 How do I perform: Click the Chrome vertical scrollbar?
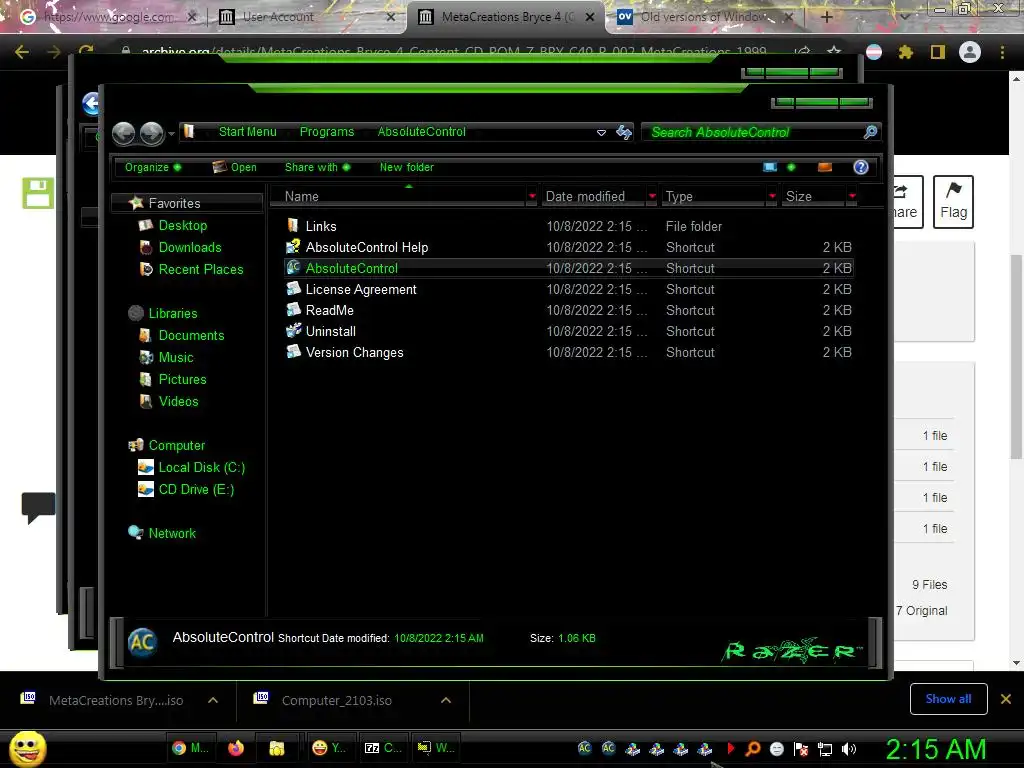click(x=1016, y=357)
